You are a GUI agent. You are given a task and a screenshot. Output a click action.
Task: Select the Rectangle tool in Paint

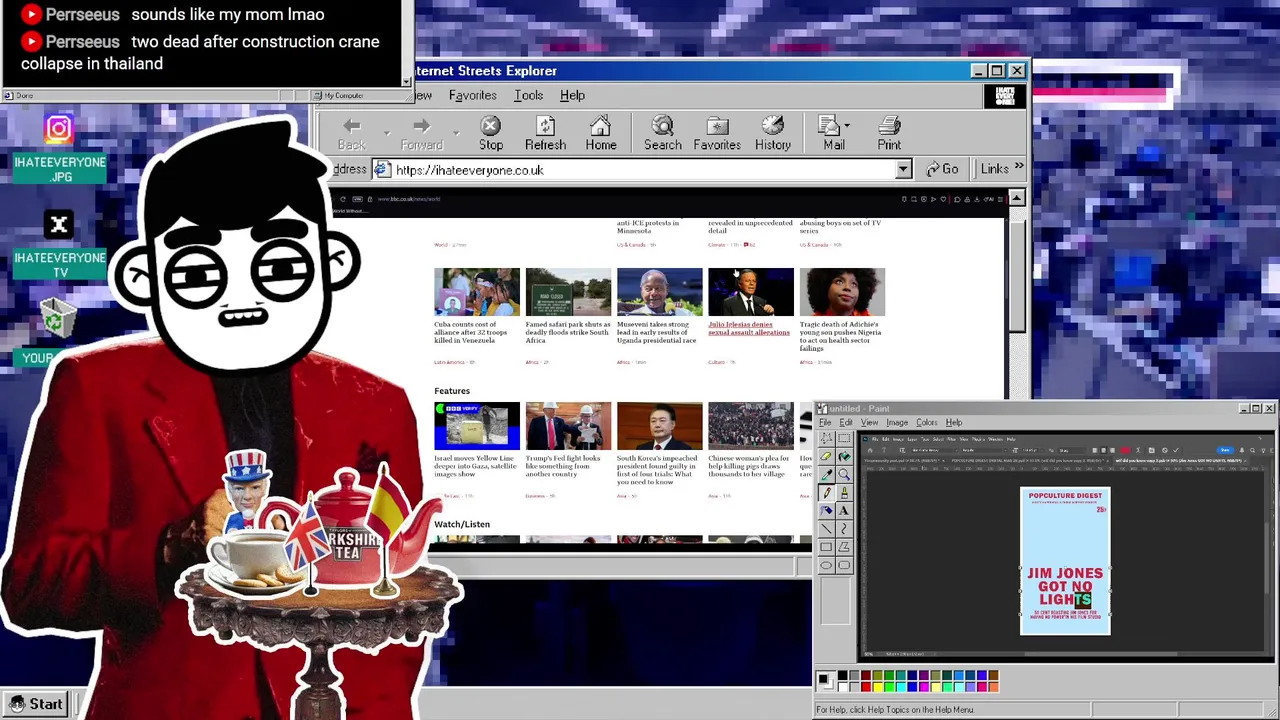(x=826, y=547)
